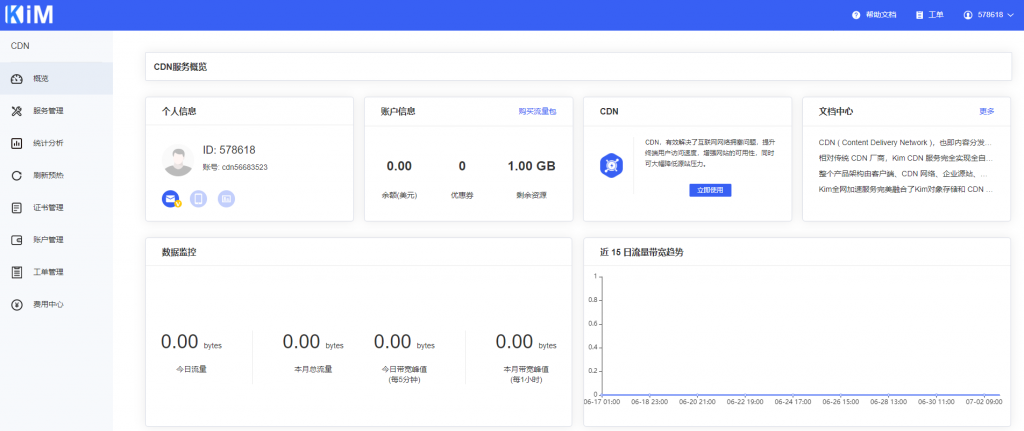Click the user avatar picture

tap(177, 158)
